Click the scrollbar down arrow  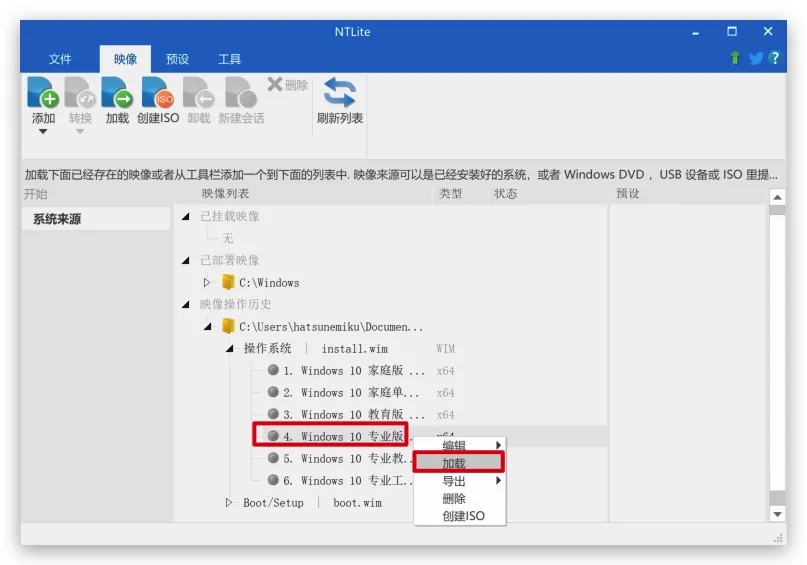(x=777, y=514)
